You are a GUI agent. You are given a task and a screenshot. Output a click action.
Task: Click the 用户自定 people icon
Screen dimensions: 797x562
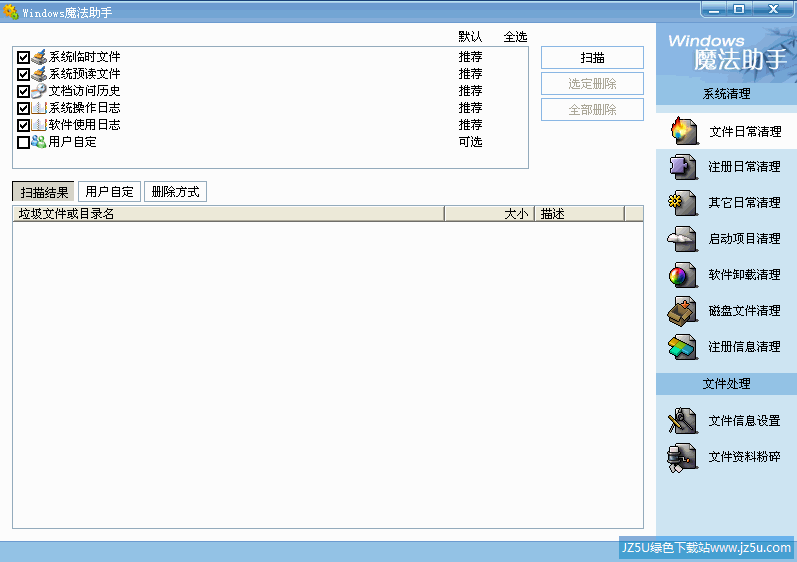point(39,142)
